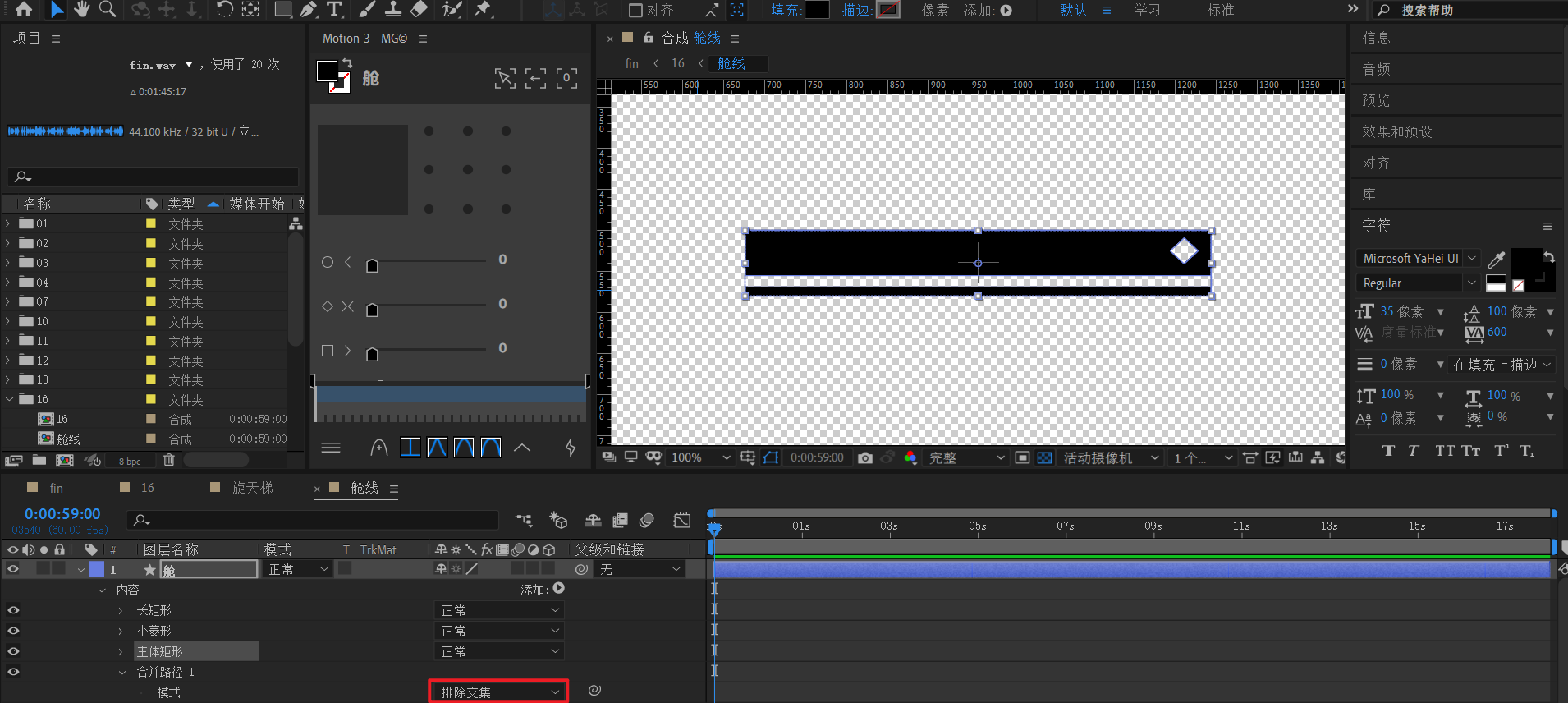Select the Selection arrow tool
The height and width of the screenshot is (703, 1568).
(x=57, y=10)
